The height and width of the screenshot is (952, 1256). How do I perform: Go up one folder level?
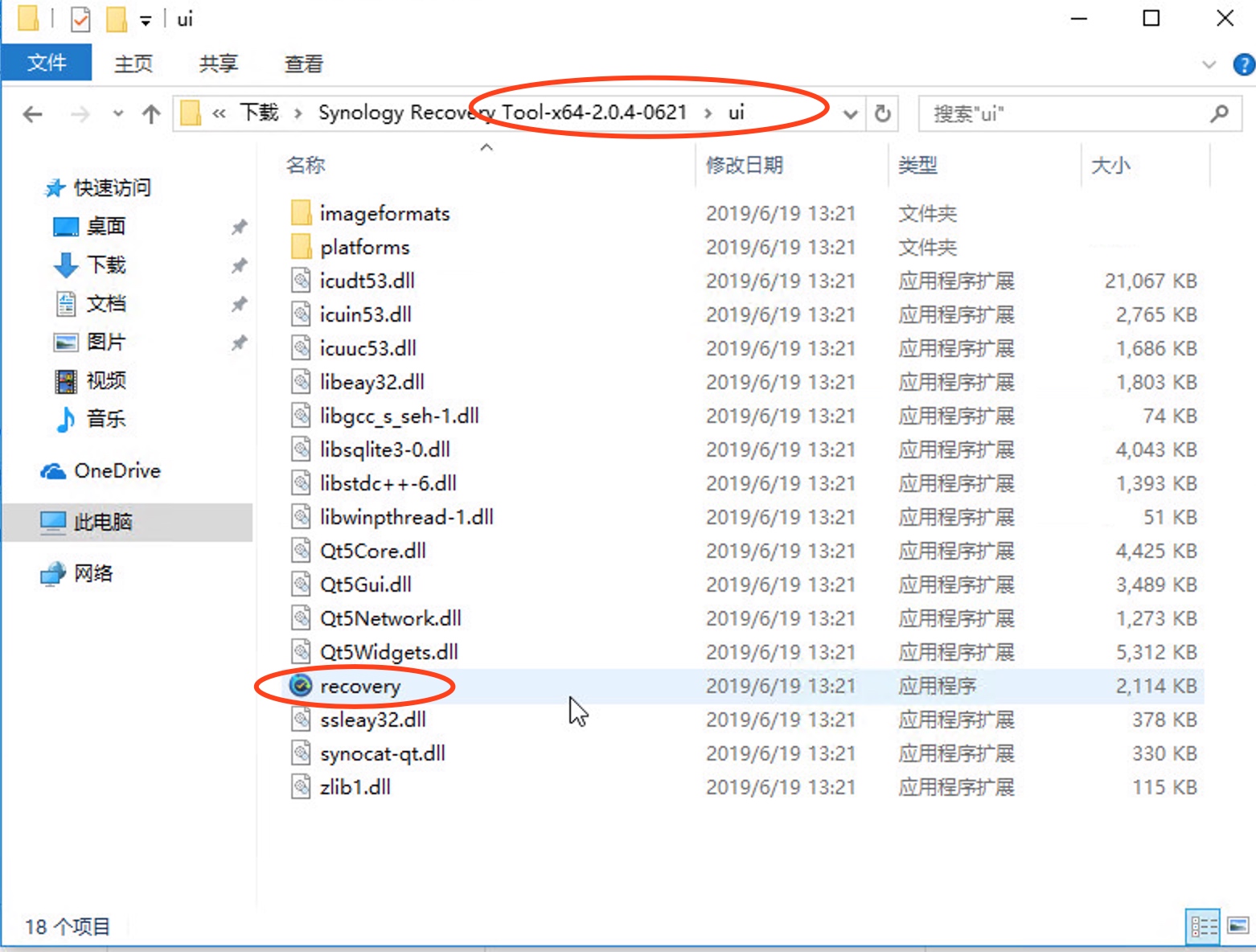[x=151, y=114]
